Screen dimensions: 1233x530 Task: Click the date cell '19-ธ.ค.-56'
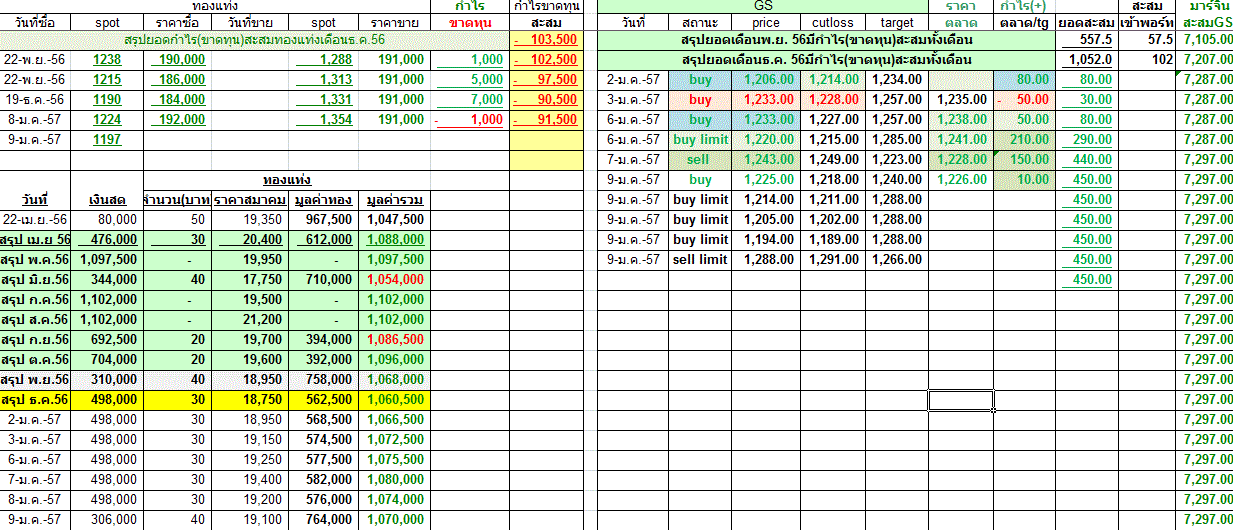(35, 100)
